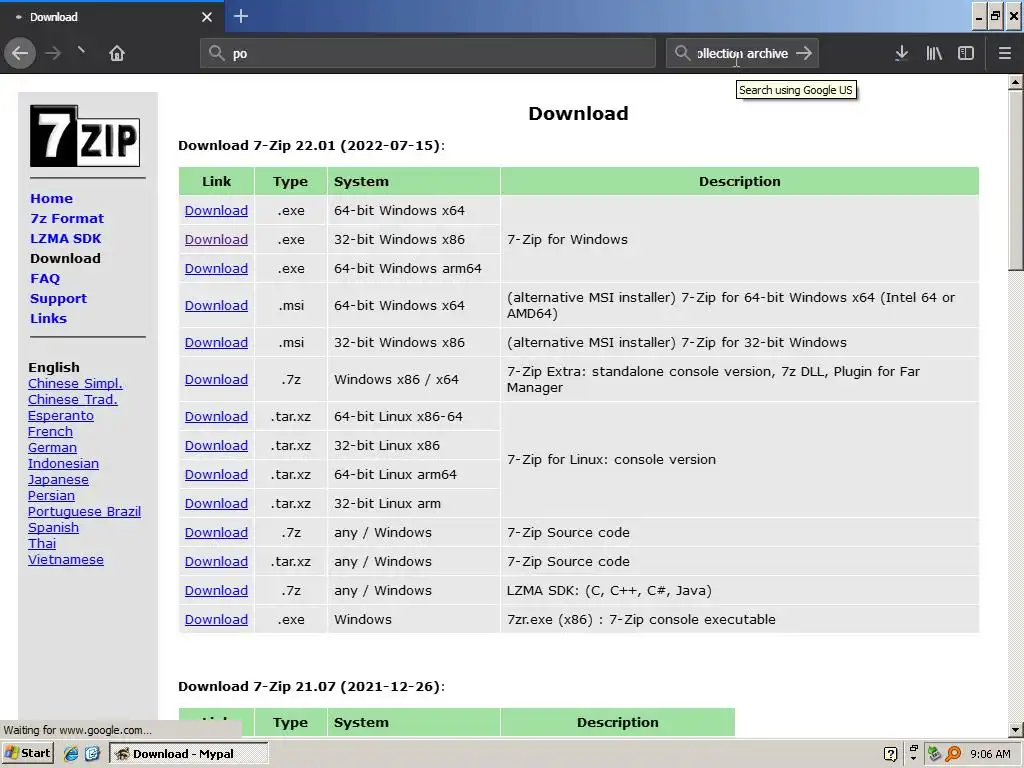The width and height of the screenshot is (1024, 768).
Task: Go back with the browser back arrow
Action: [x=20, y=53]
